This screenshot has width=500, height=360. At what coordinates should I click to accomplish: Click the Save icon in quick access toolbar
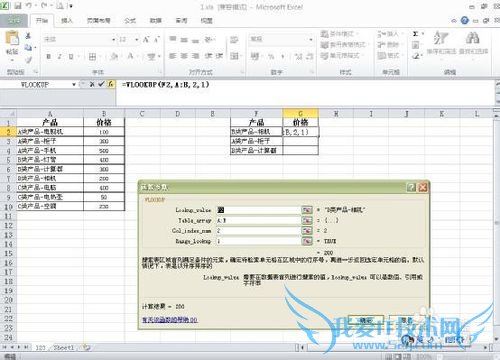[x=18, y=6]
